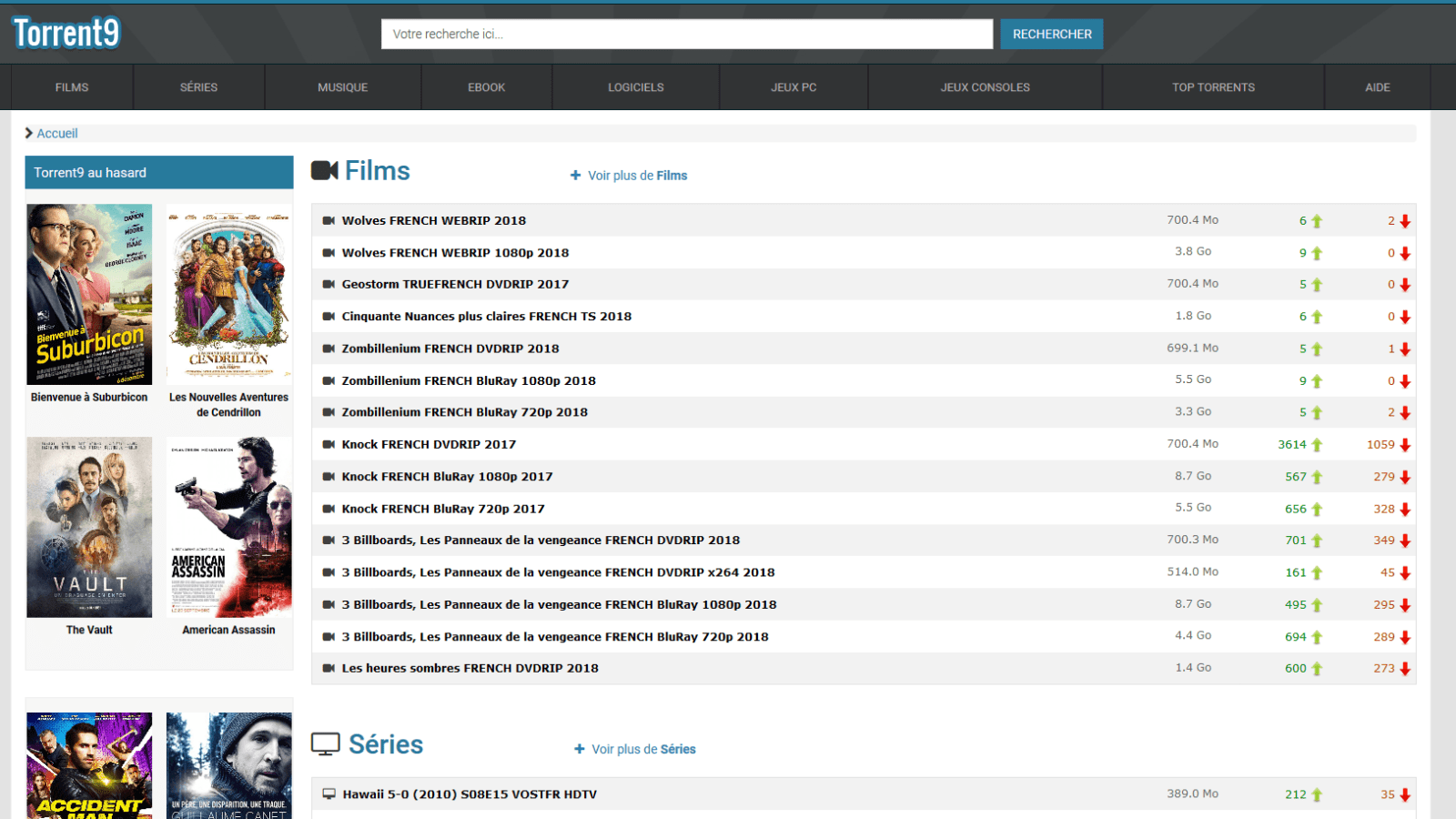This screenshot has height=819, width=1456.
Task: Click green seed arrow on Cinquante Nuances row
Action: (1317, 318)
